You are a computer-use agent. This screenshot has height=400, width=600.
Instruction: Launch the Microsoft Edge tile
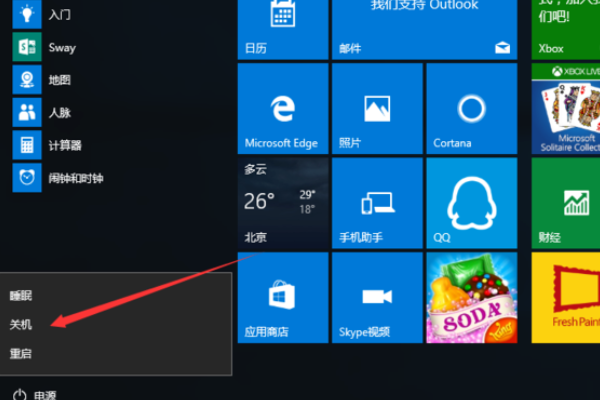point(283,109)
